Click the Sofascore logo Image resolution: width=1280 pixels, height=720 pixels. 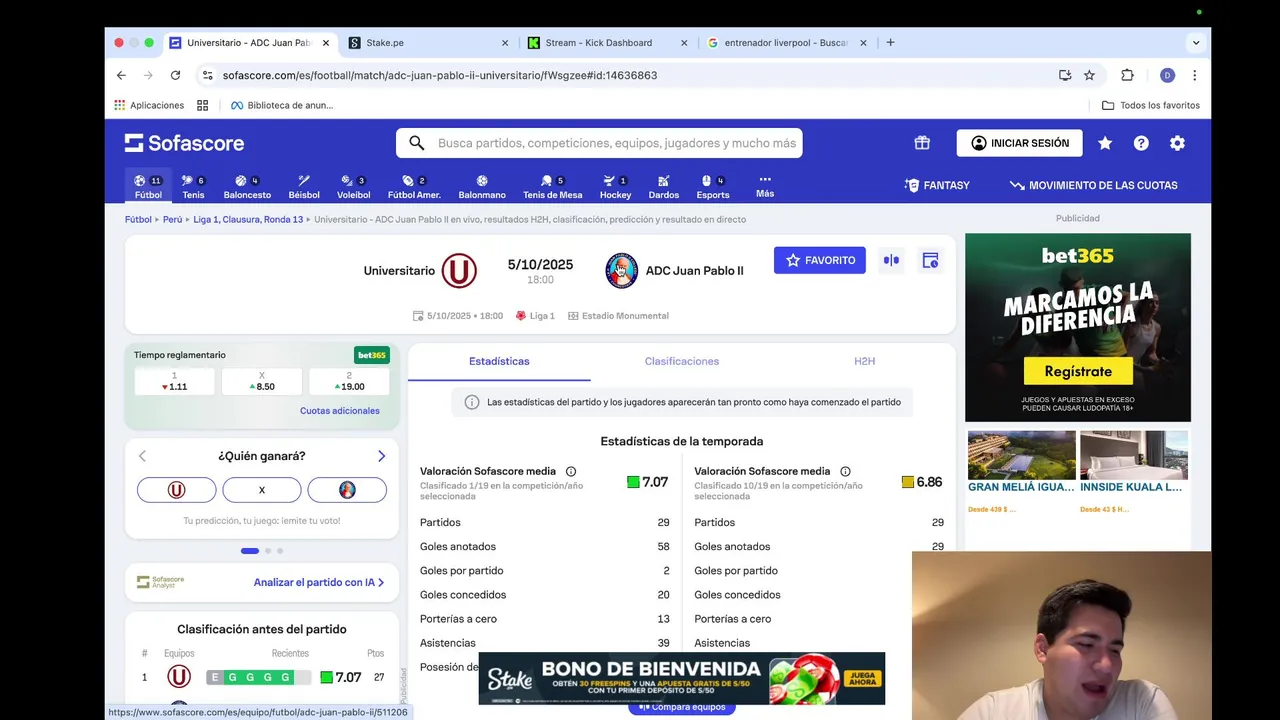(x=184, y=143)
